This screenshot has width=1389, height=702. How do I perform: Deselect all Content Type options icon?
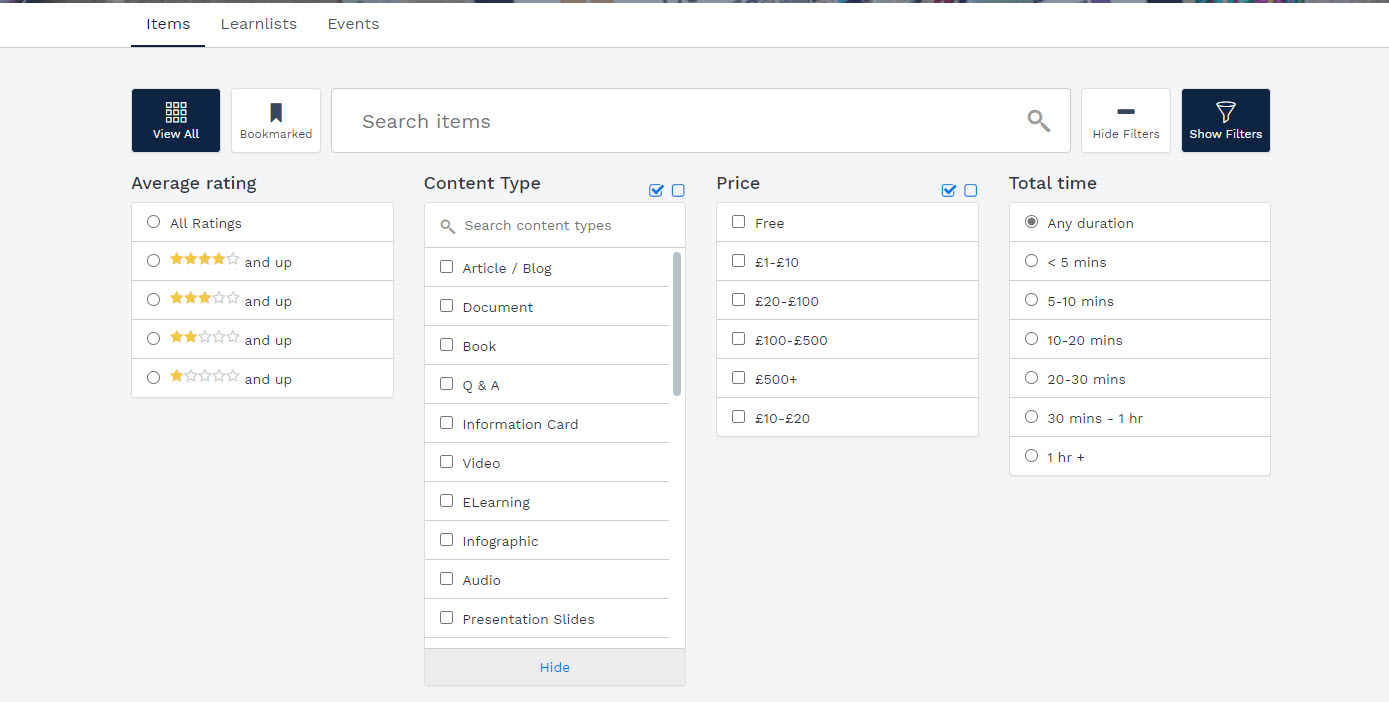tap(678, 191)
